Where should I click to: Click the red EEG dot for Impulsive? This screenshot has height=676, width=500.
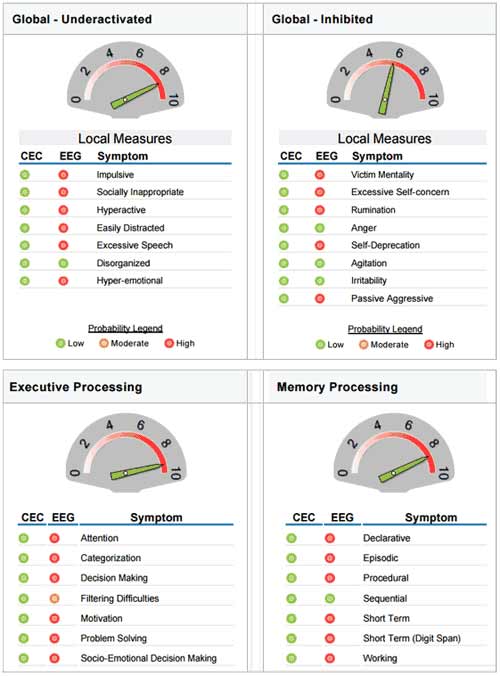[x=63, y=175]
